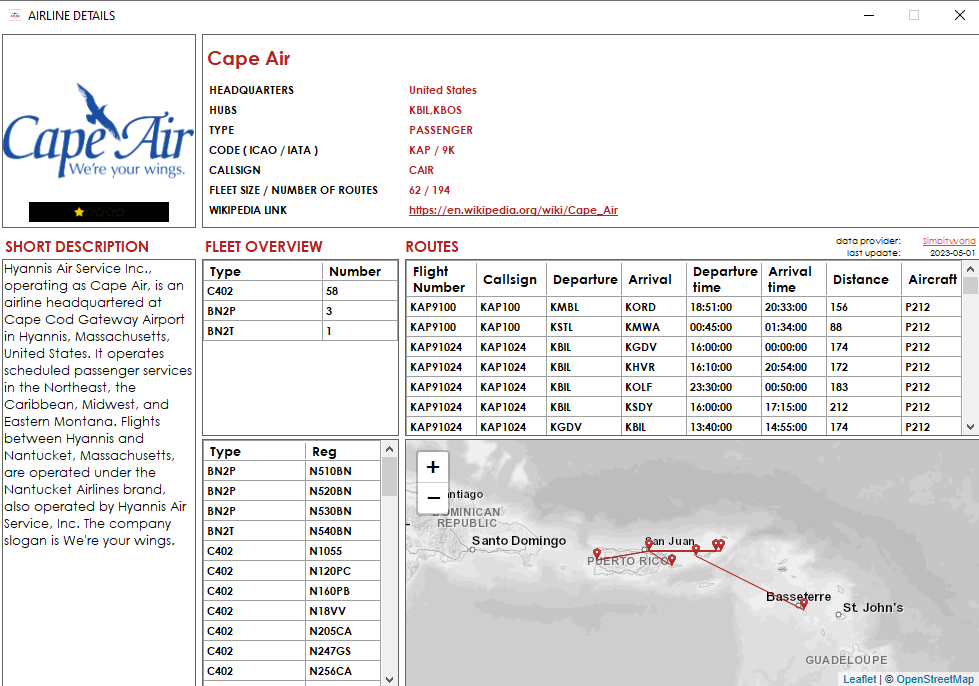979x686 pixels.
Task: Click the registration list scroll-down arrow
Action: 390,680
